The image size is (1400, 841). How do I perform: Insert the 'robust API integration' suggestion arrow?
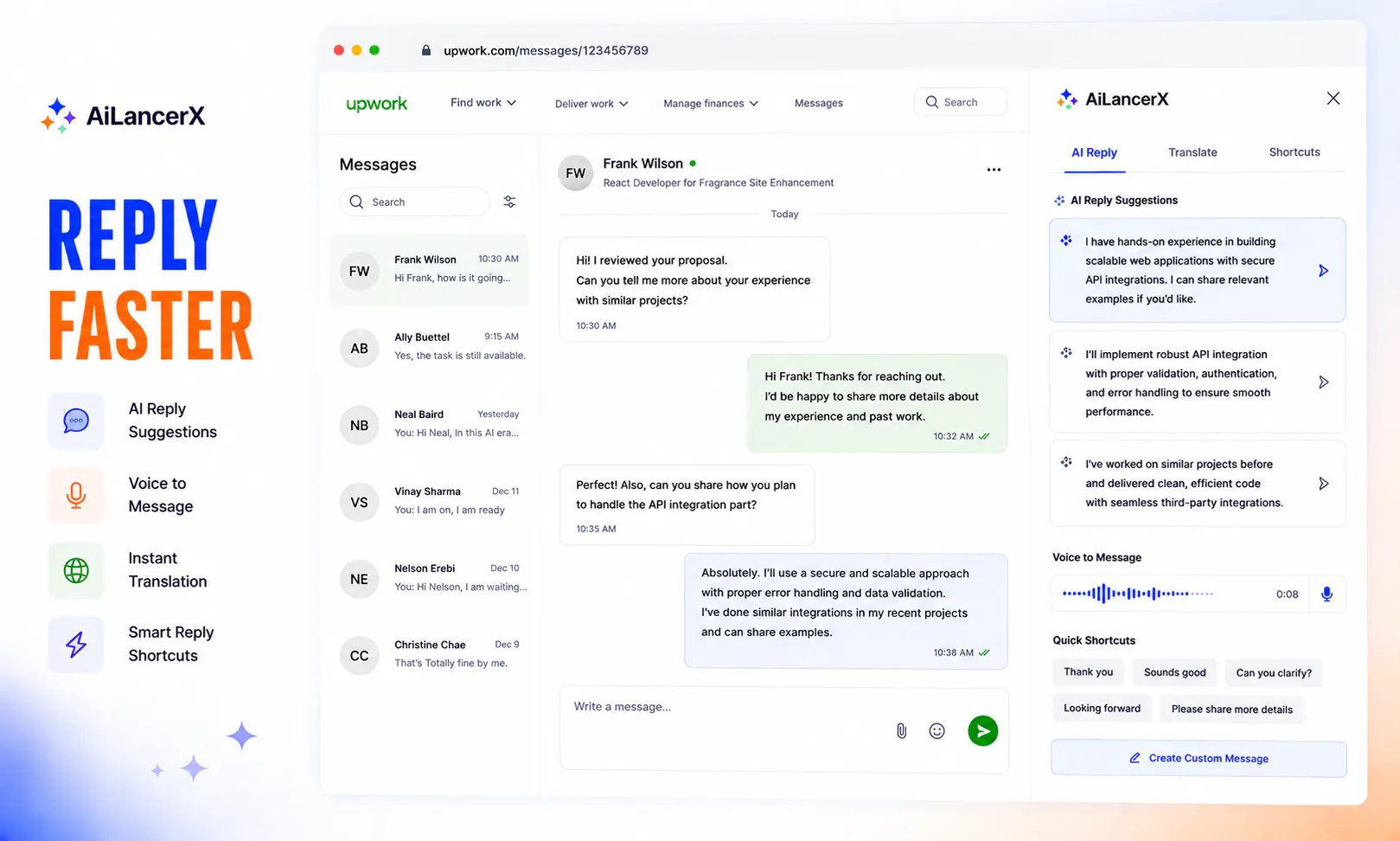tap(1323, 382)
